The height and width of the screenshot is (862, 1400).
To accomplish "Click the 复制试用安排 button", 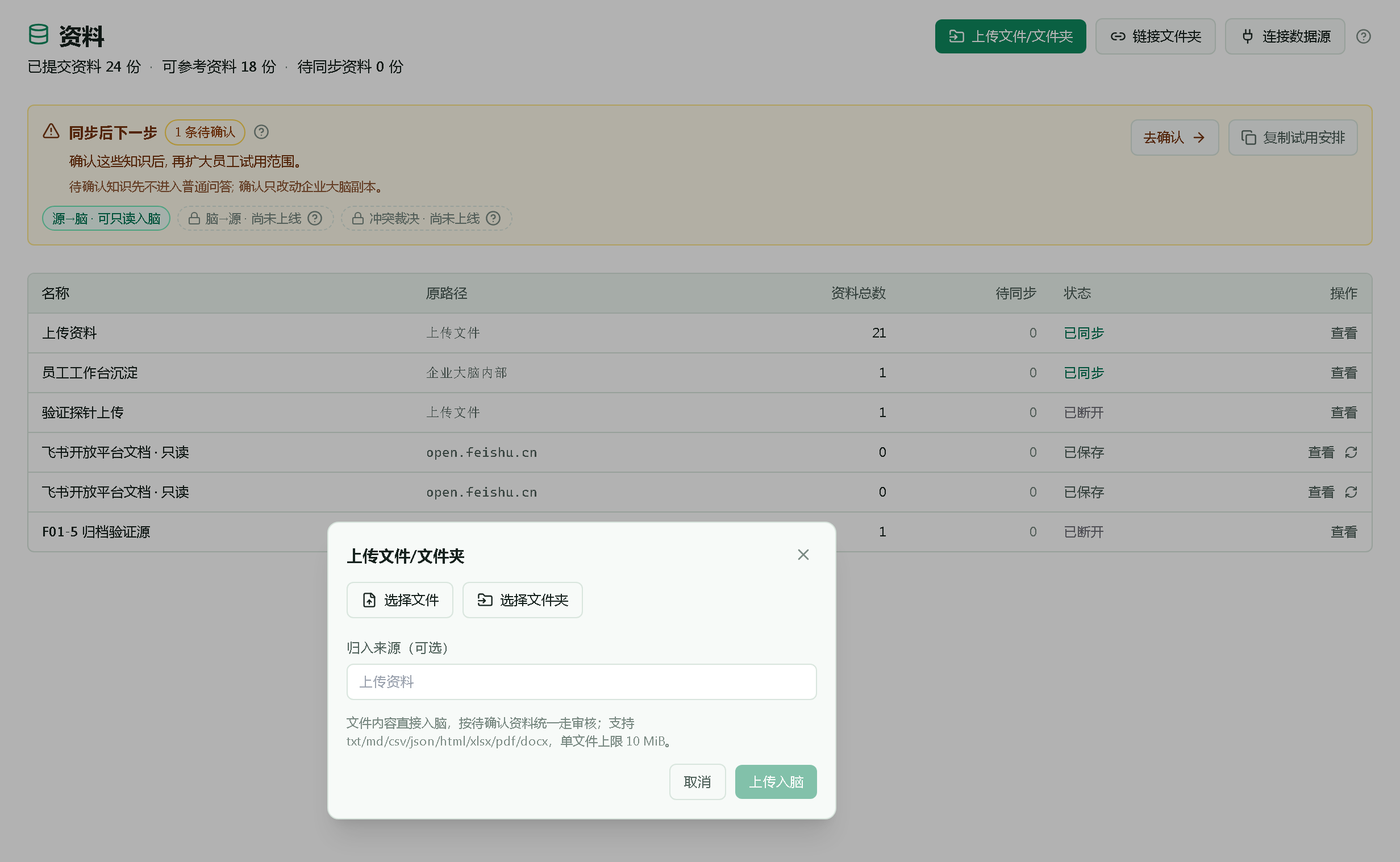I will pyautogui.click(x=1293, y=138).
